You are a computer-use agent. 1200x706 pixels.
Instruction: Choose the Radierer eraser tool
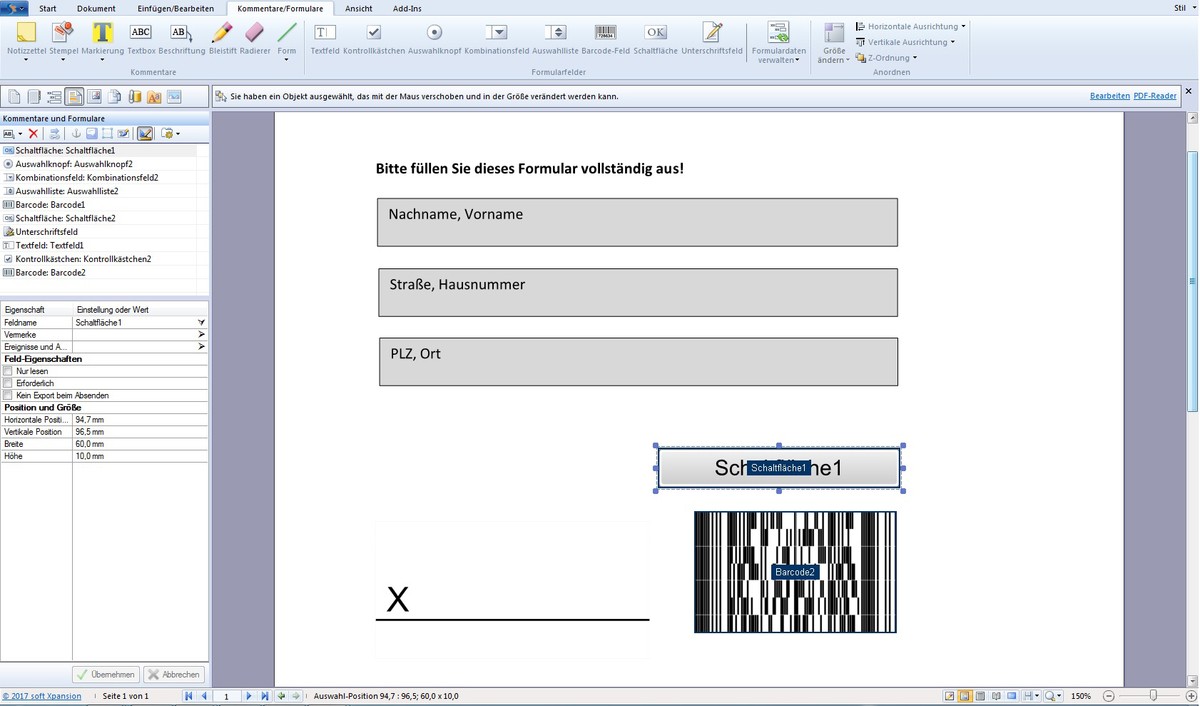click(x=255, y=37)
